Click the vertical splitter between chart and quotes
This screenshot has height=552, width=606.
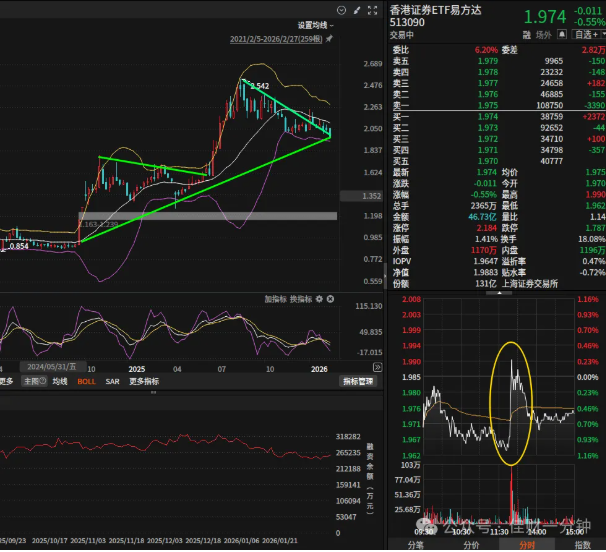[385, 276]
